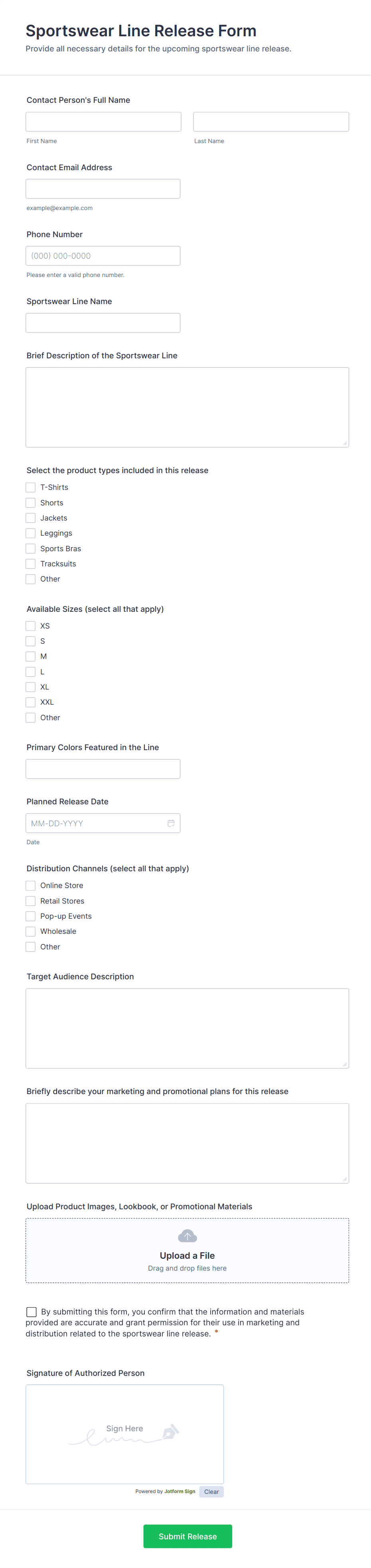Click the Primary Colors text field
Viewport: 371px width, 1568px height.
(x=103, y=769)
